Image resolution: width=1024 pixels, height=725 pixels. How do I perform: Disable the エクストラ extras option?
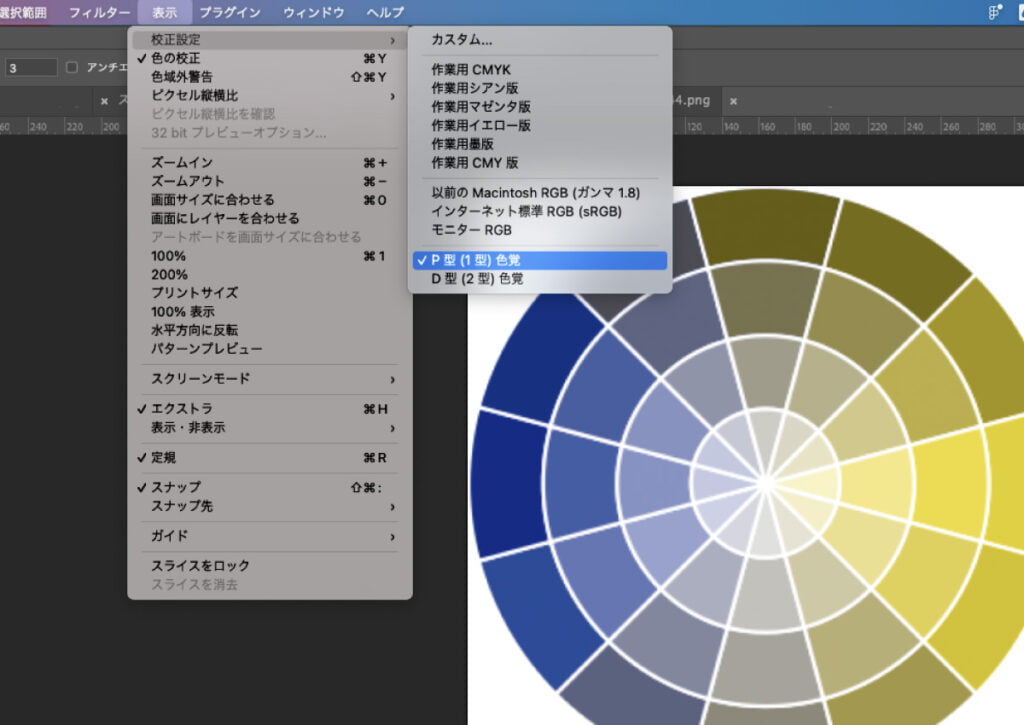click(x=181, y=409)
